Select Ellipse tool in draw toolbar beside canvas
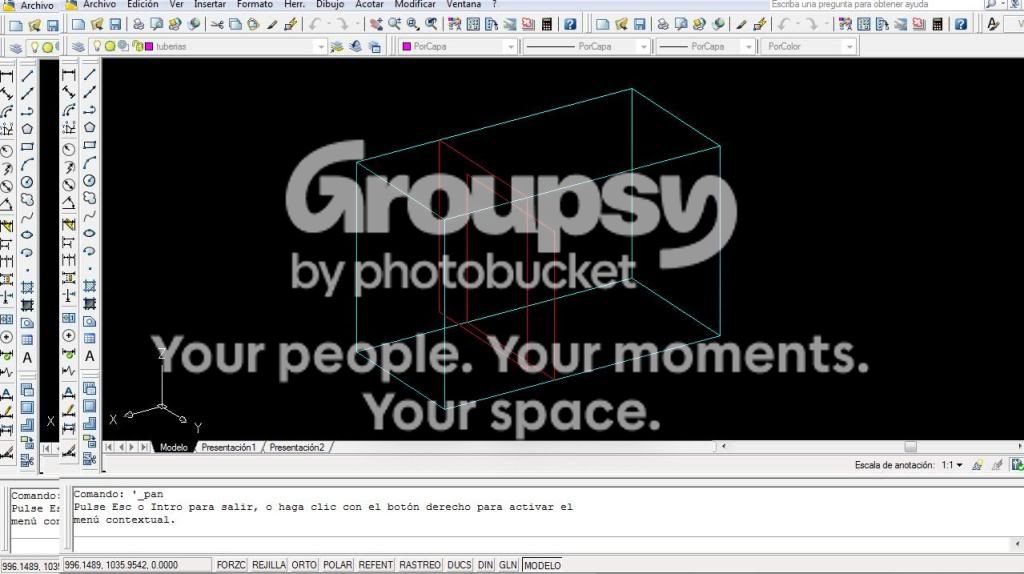 pyautogui.click(x=89, y=233)
